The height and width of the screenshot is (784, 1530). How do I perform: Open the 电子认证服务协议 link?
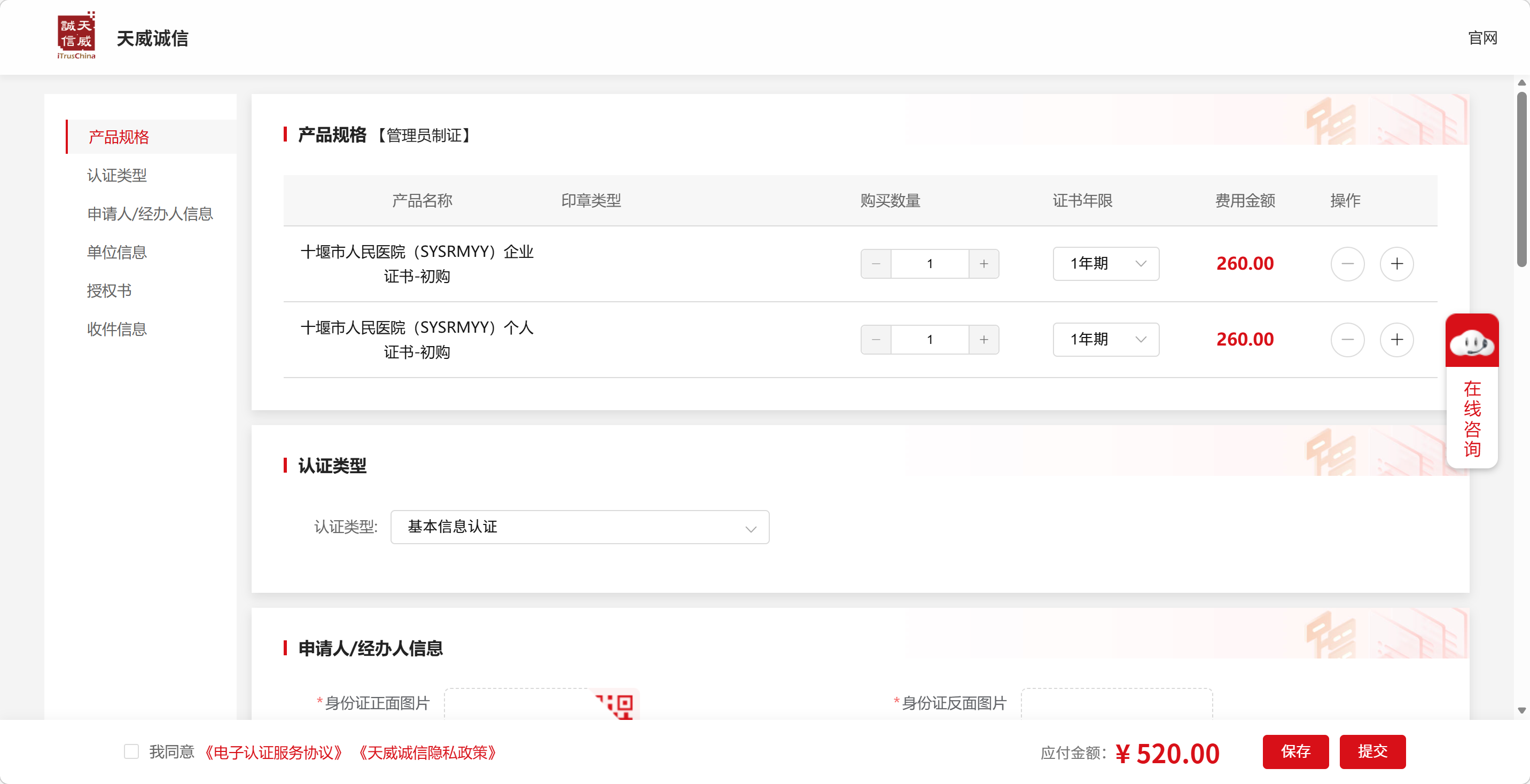tap(273, 752)
